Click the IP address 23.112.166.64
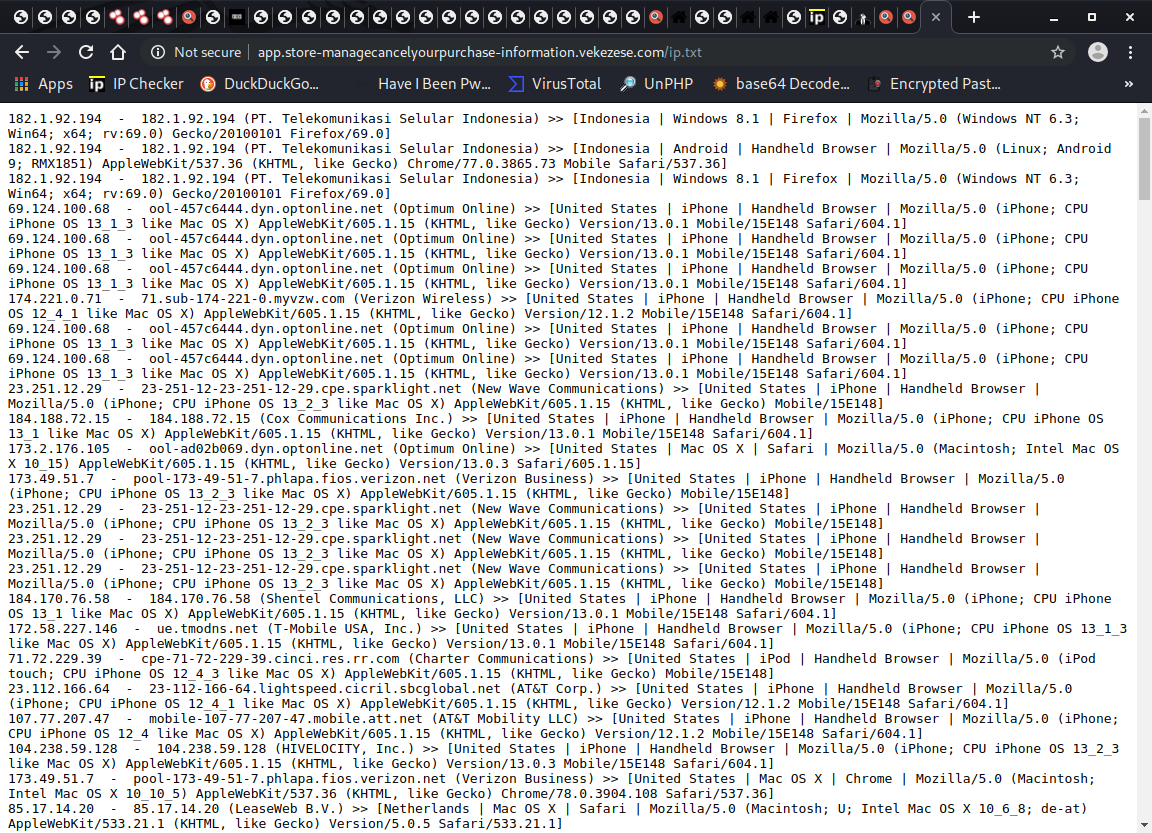The width and height of the screenshot is (1152, 833). tap(59, 689)
